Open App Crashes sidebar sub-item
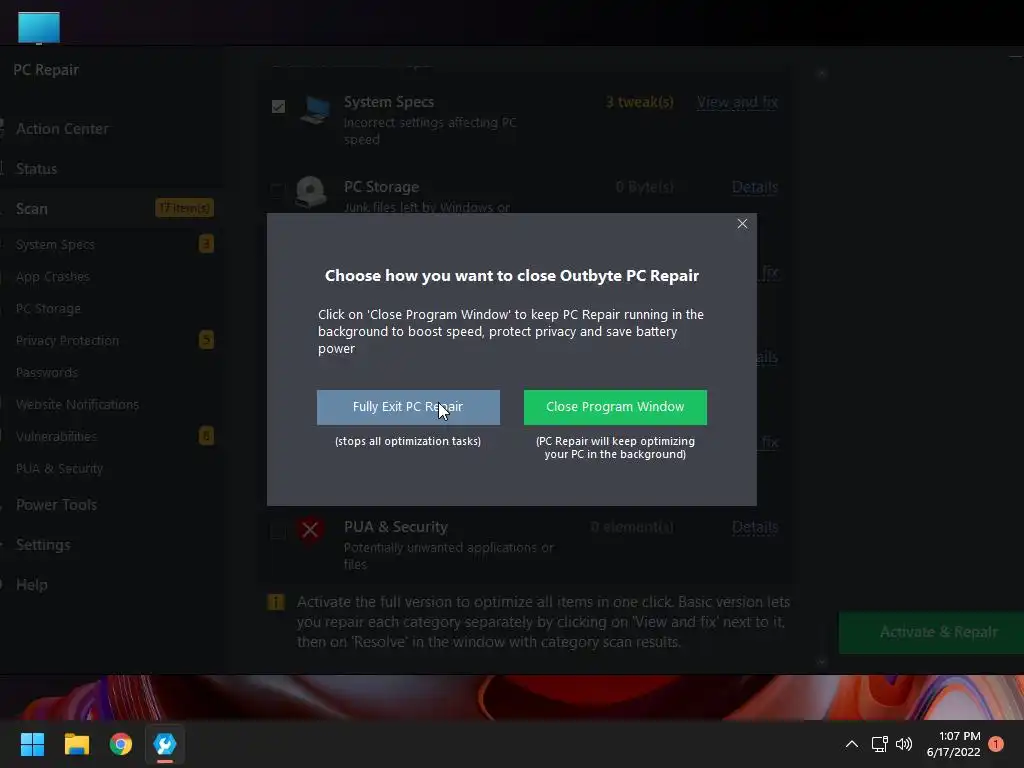This screenshot has width=1024, height=768. tap(53, 276)
